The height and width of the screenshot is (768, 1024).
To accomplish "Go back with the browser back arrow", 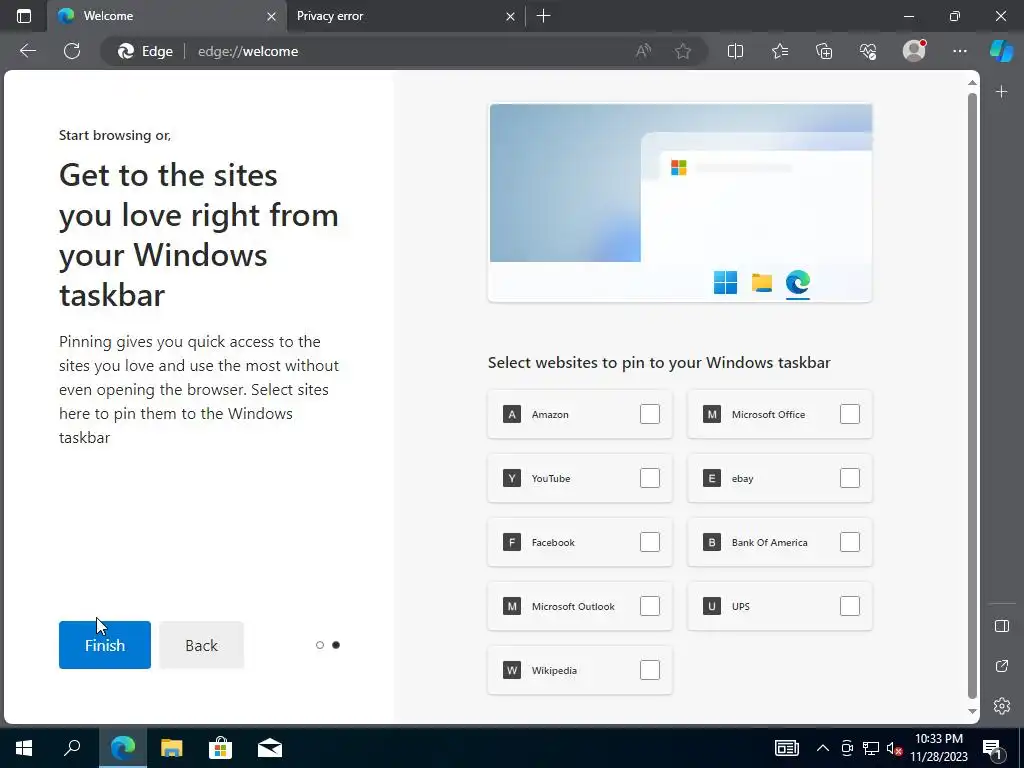I will tap(28, 51).
